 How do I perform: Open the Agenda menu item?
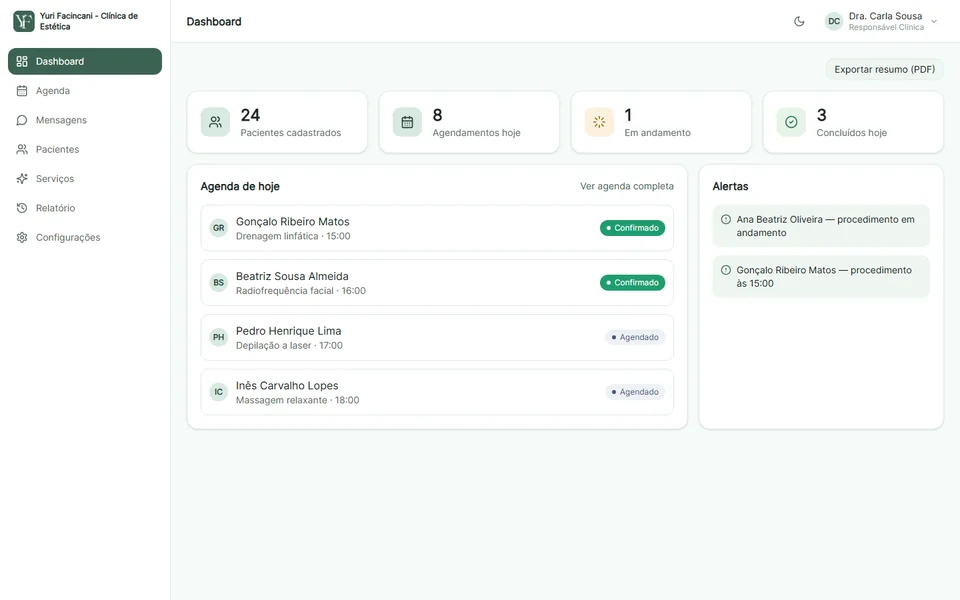coord(85,91)
